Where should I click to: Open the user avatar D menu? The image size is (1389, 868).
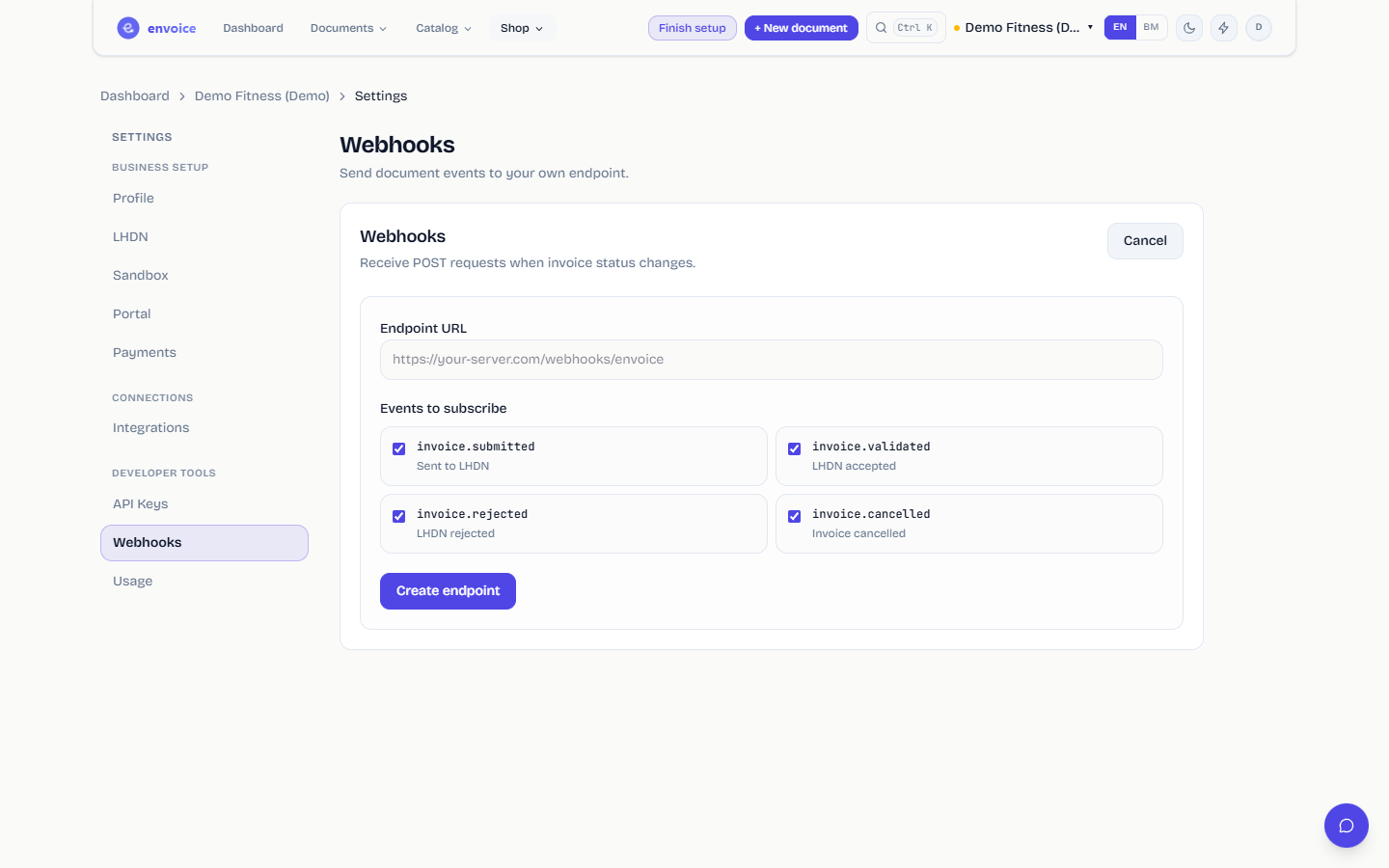click(1259, 28)
